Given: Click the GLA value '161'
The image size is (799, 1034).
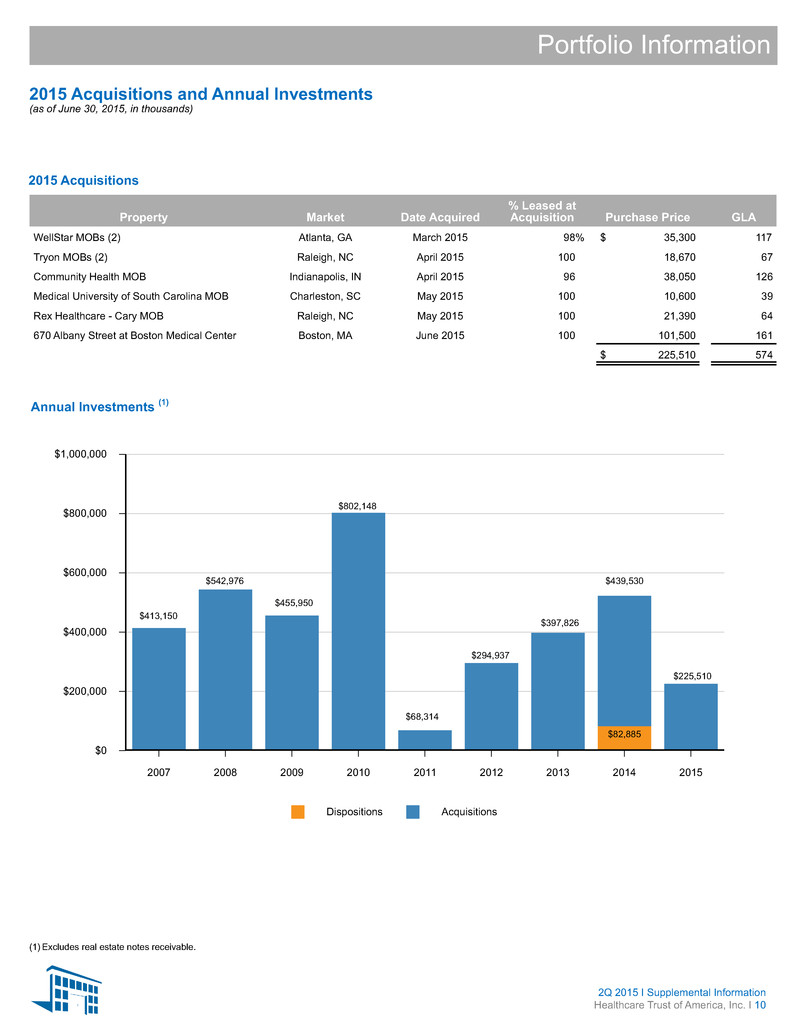Looking at the screenshot, I should coord(764,336).
